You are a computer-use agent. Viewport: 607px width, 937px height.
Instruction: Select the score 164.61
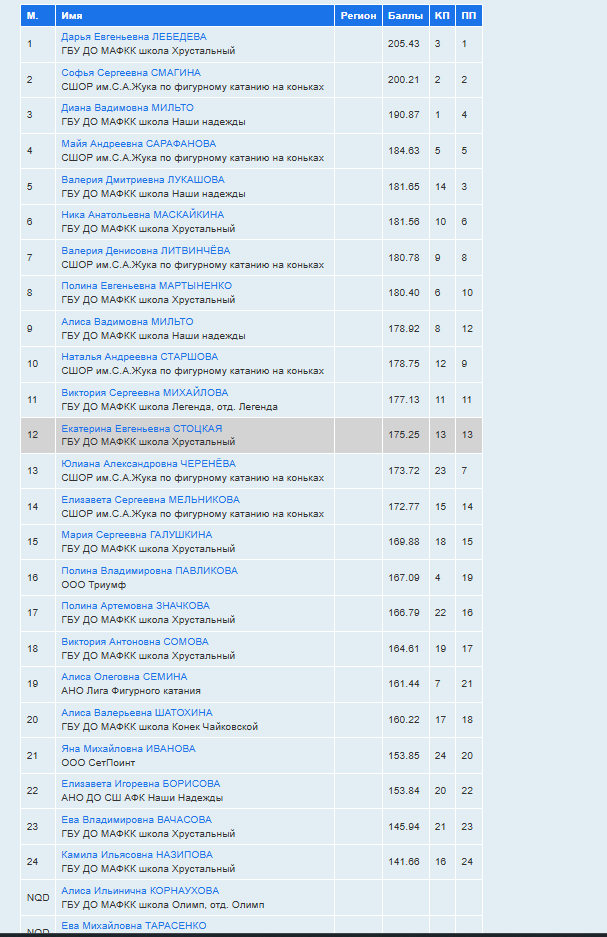(404, 650)
